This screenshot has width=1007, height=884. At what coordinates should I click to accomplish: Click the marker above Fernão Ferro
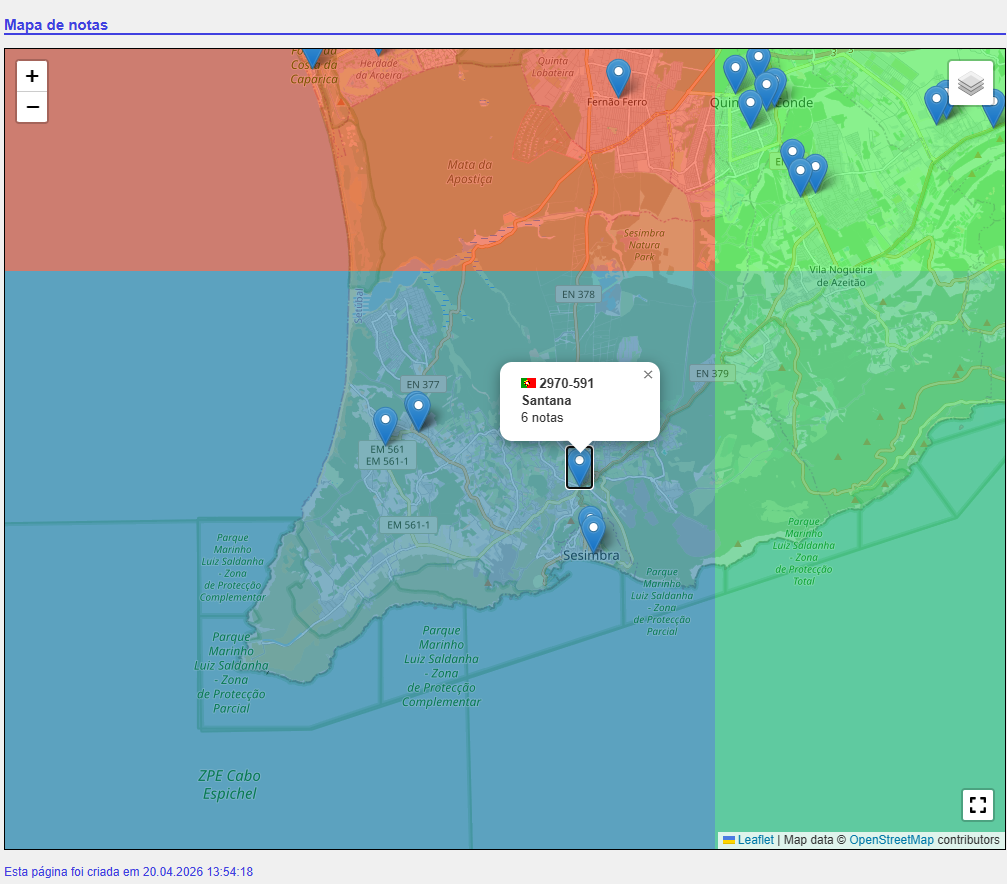[x=618, y=78]
